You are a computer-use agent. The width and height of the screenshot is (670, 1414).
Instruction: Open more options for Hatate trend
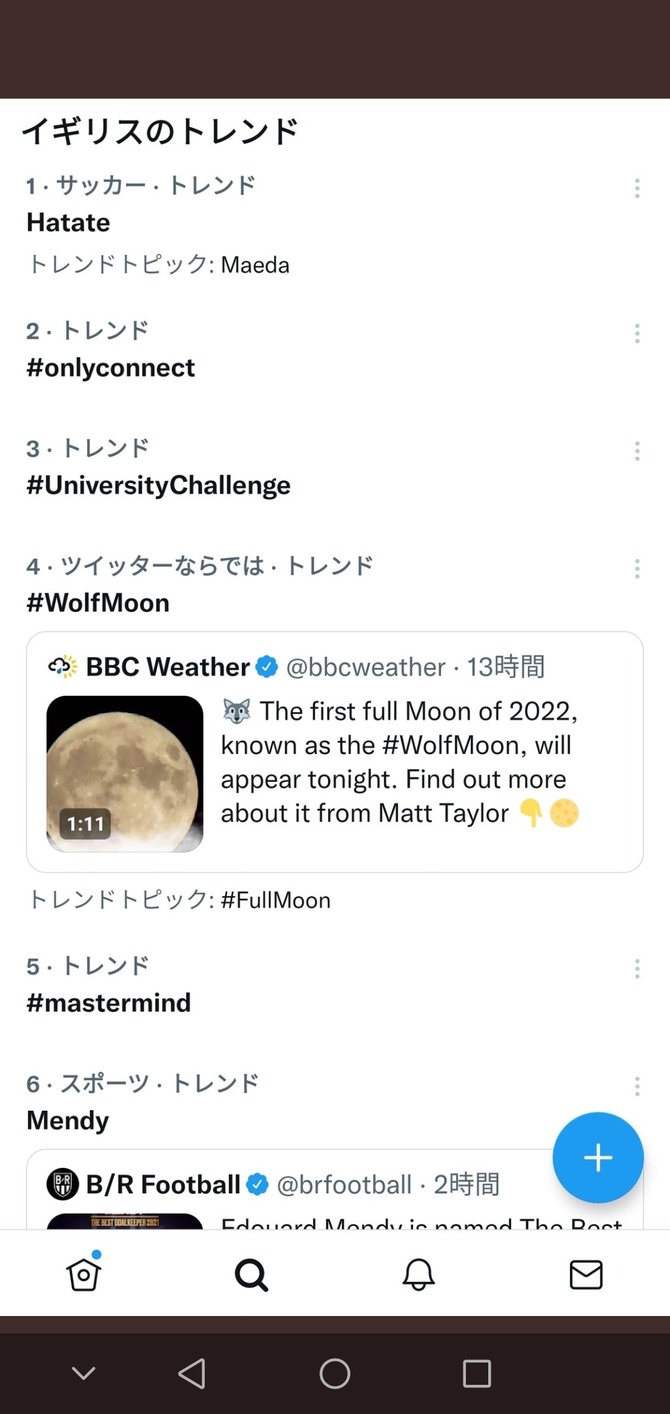pos(637,188)
